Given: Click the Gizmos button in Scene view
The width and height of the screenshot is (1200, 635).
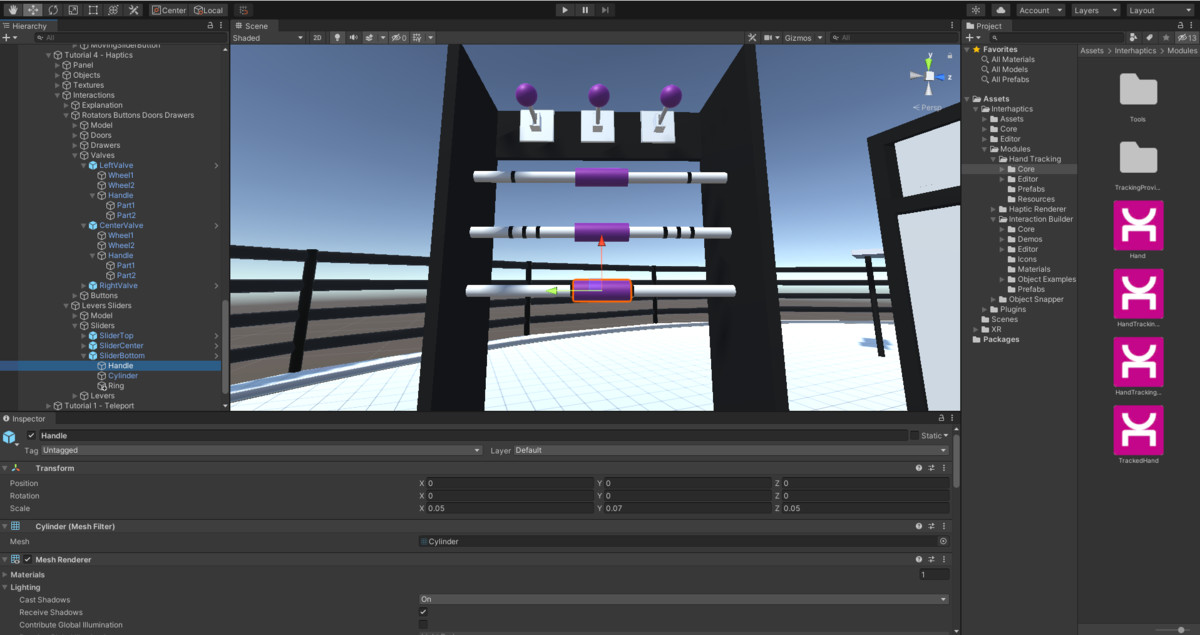Looking at the screenshot, I should [x=797, y=37].
